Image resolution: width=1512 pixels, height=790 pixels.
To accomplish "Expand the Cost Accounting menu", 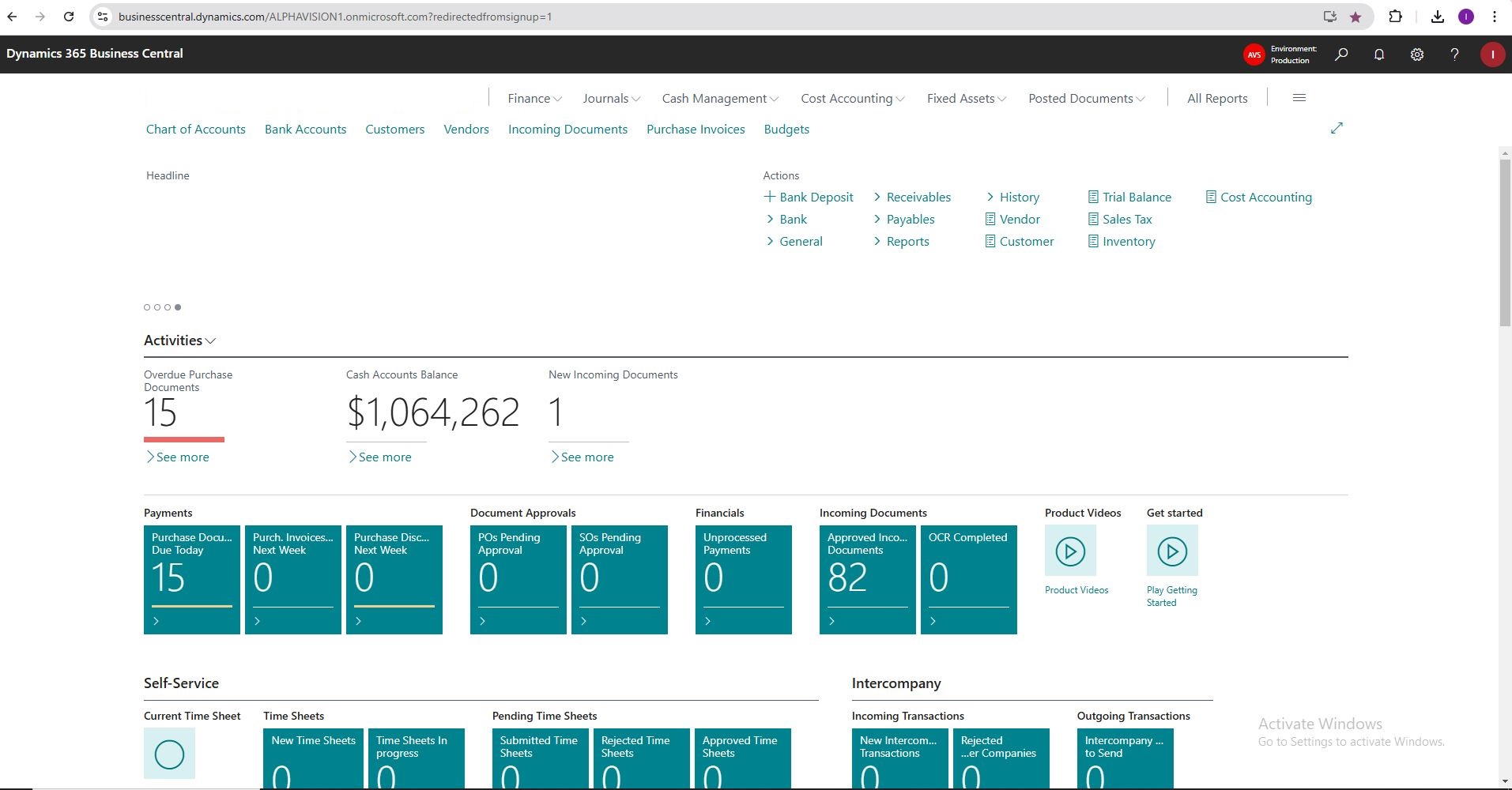I will pos(853,98).
